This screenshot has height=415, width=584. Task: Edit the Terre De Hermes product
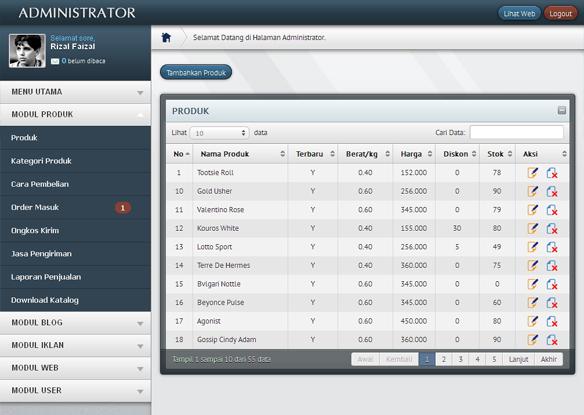coord(533,266)
